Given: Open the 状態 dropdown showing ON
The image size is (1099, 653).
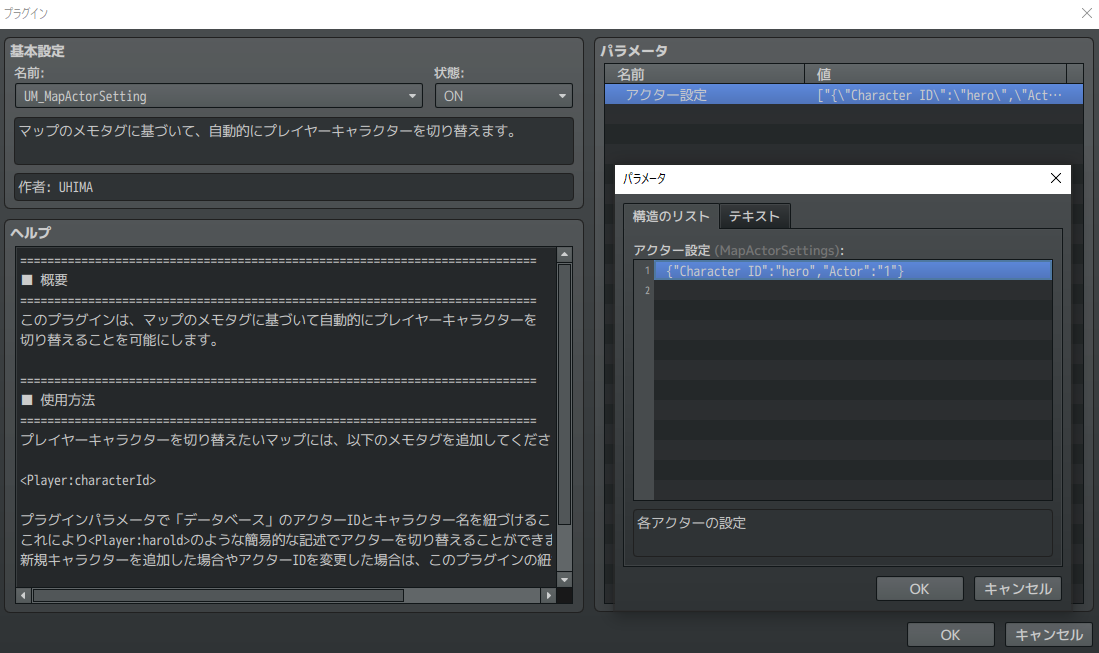Looking at the screenshot, I should click(562, 95).
